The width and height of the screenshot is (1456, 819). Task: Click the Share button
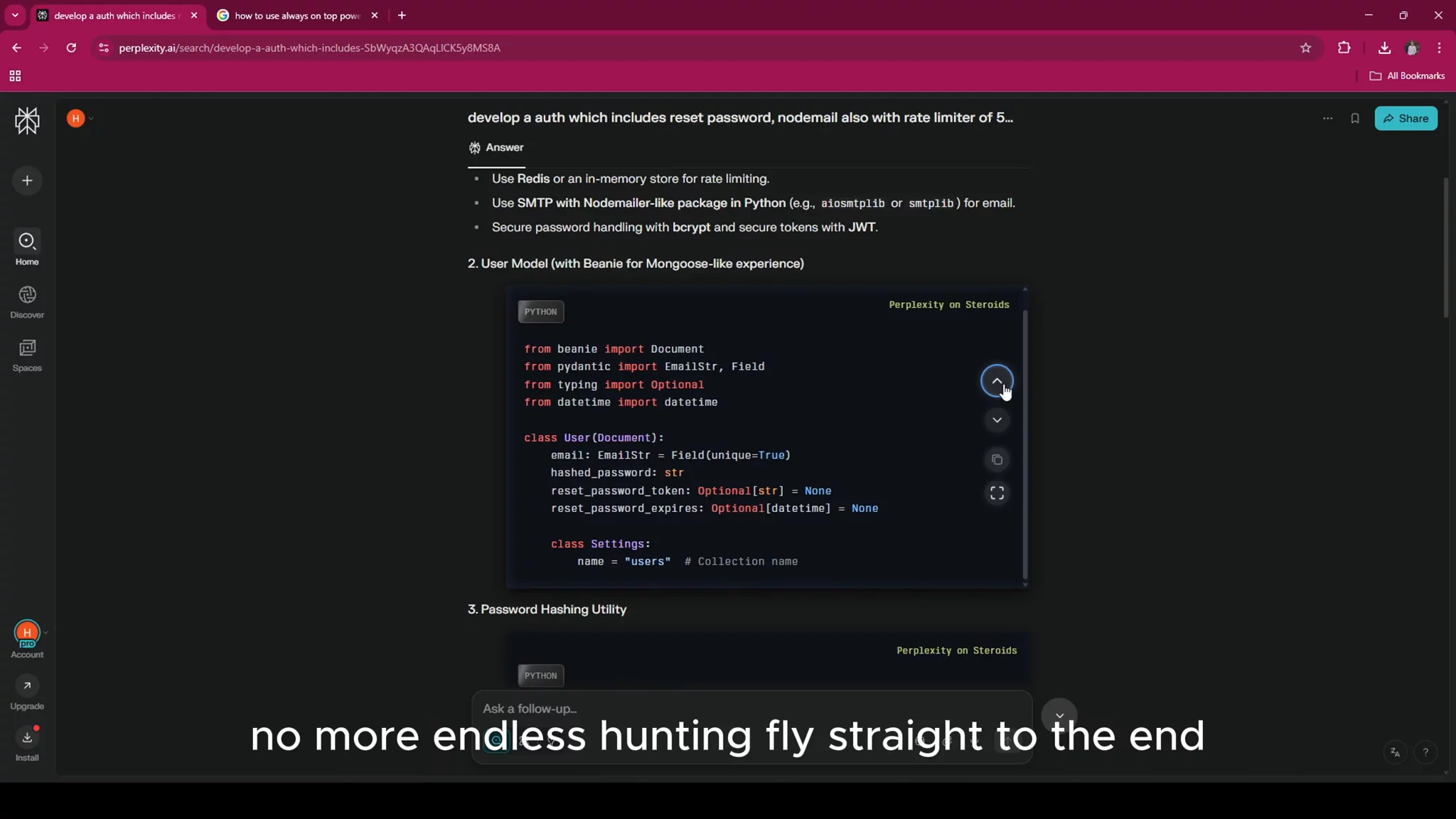tap(1406, 118)
